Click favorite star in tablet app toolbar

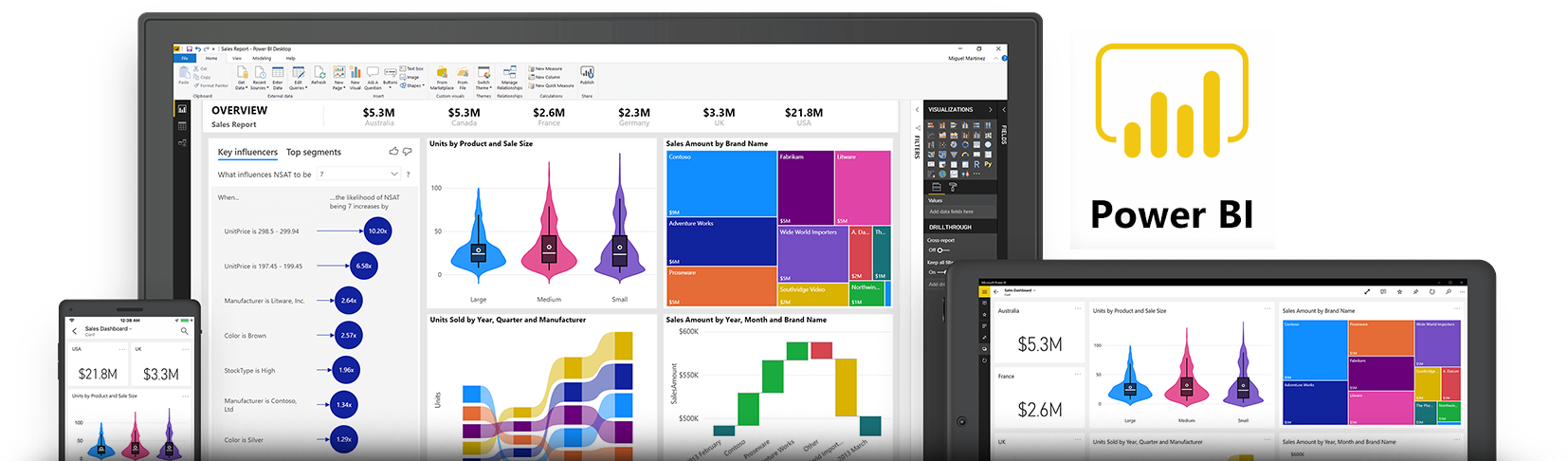(x=1399, y=291)
